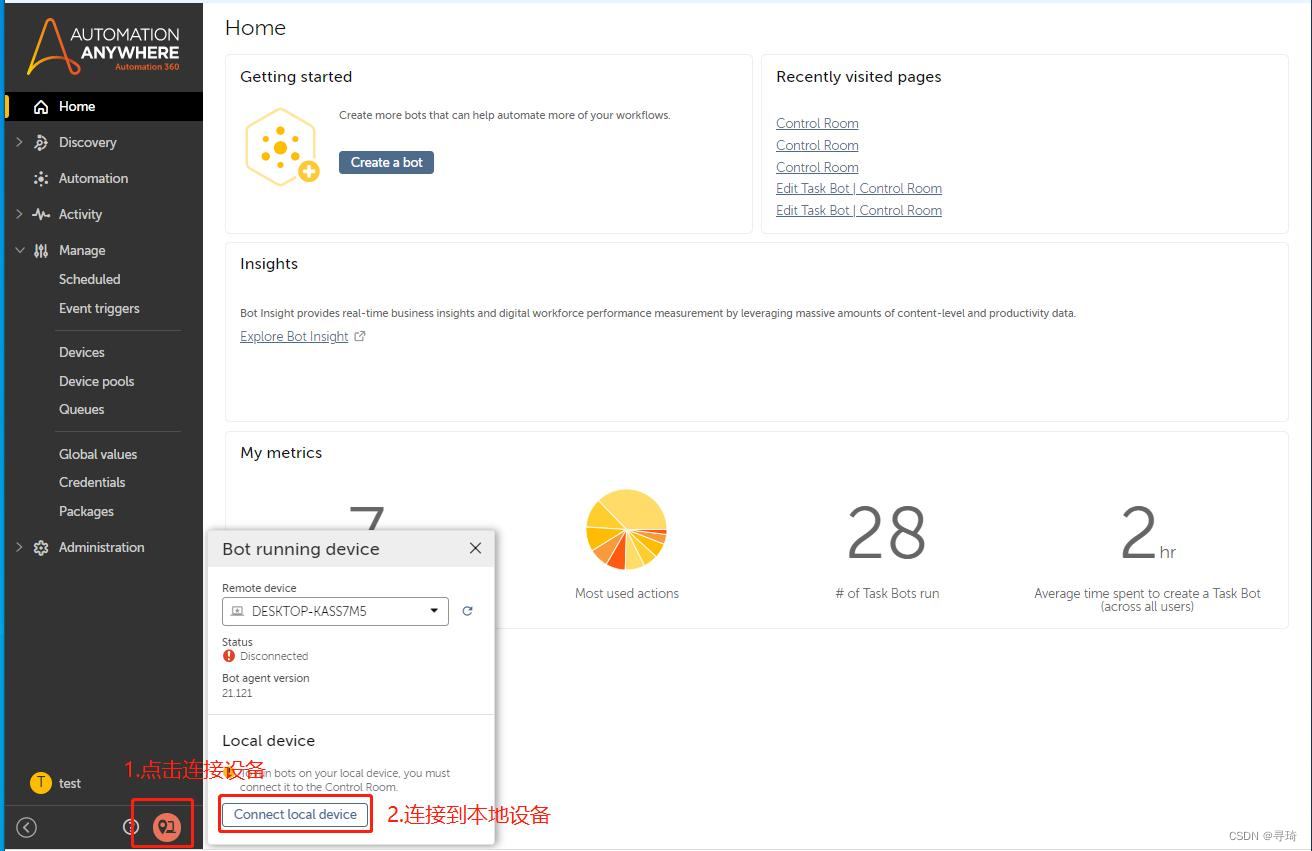The width and height of the screenshot is (1312, 851).
Task: Go to Automation page
Action: tap(93, 179)
